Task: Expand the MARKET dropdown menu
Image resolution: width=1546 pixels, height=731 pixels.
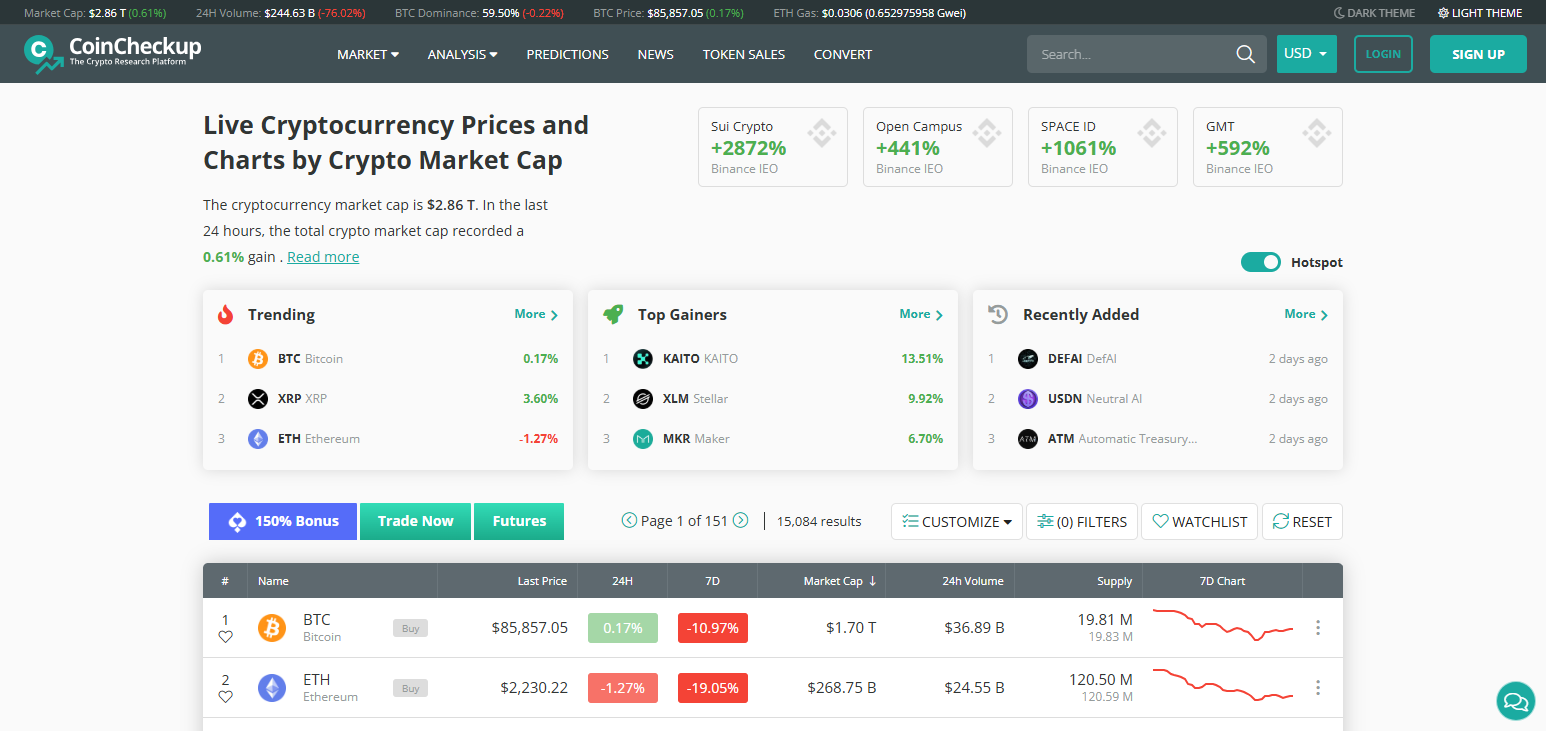Action: tap(367, 54)
